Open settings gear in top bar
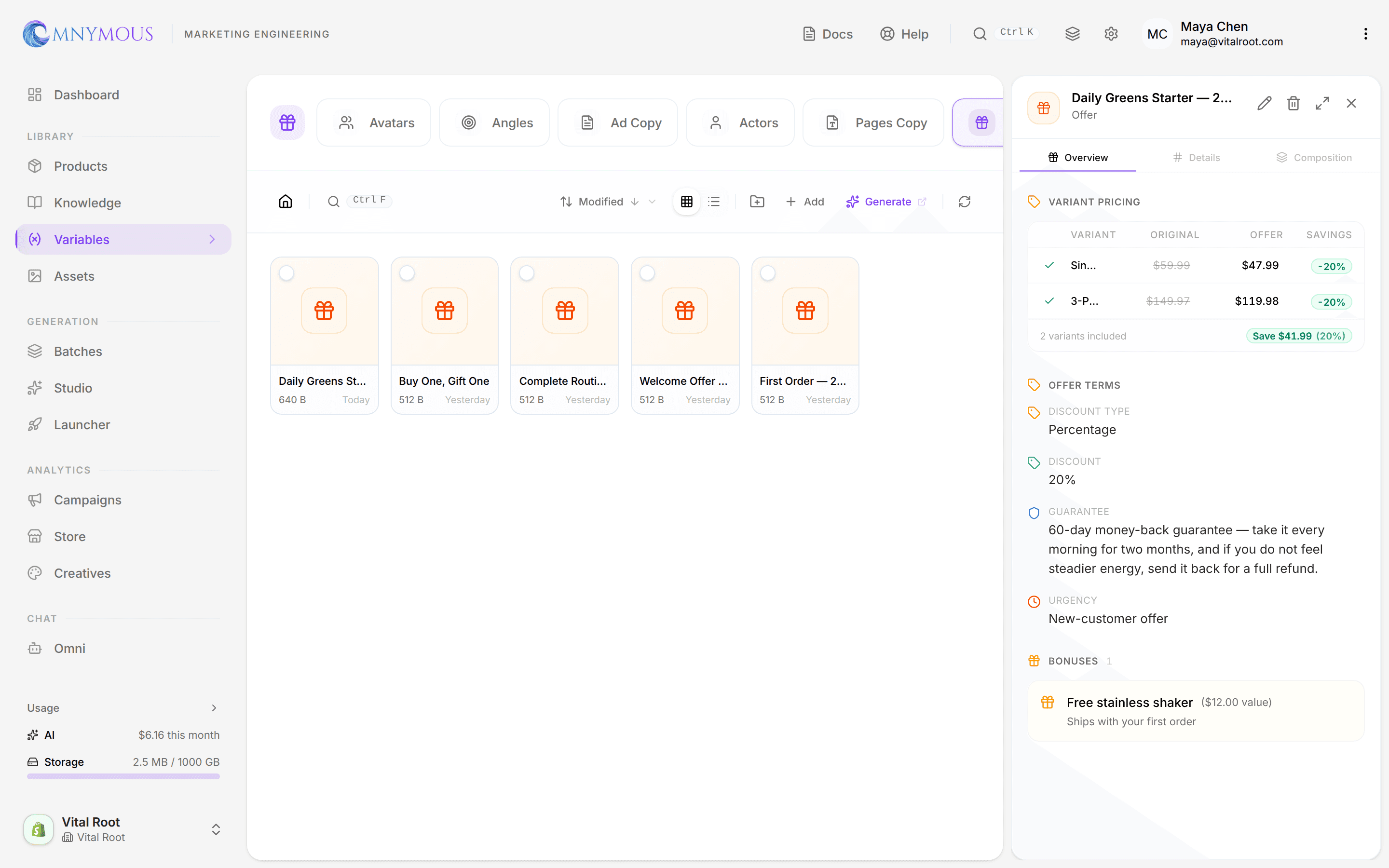1389x868 pixels. (1111, 34)
